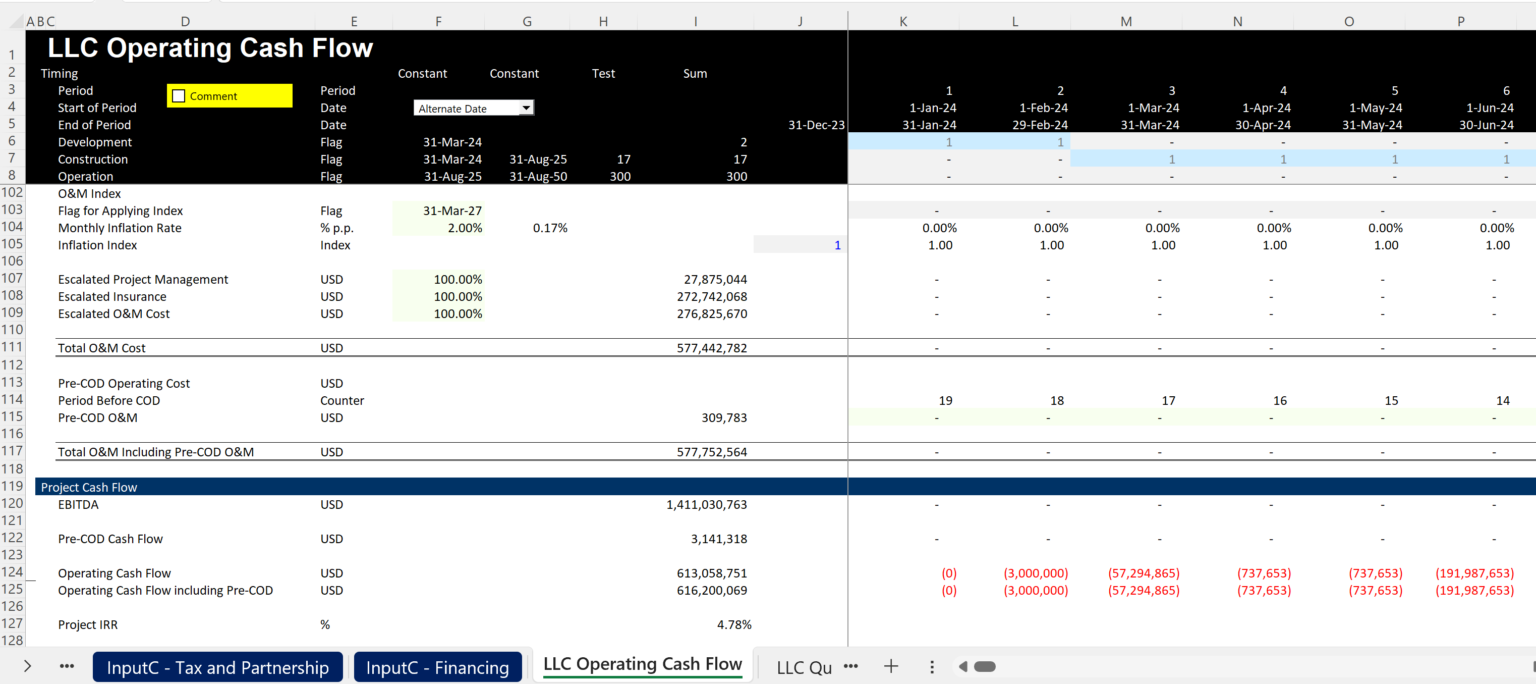Click column header D
The height and width of the screenshot is (684, 1536).
(185, 20)
